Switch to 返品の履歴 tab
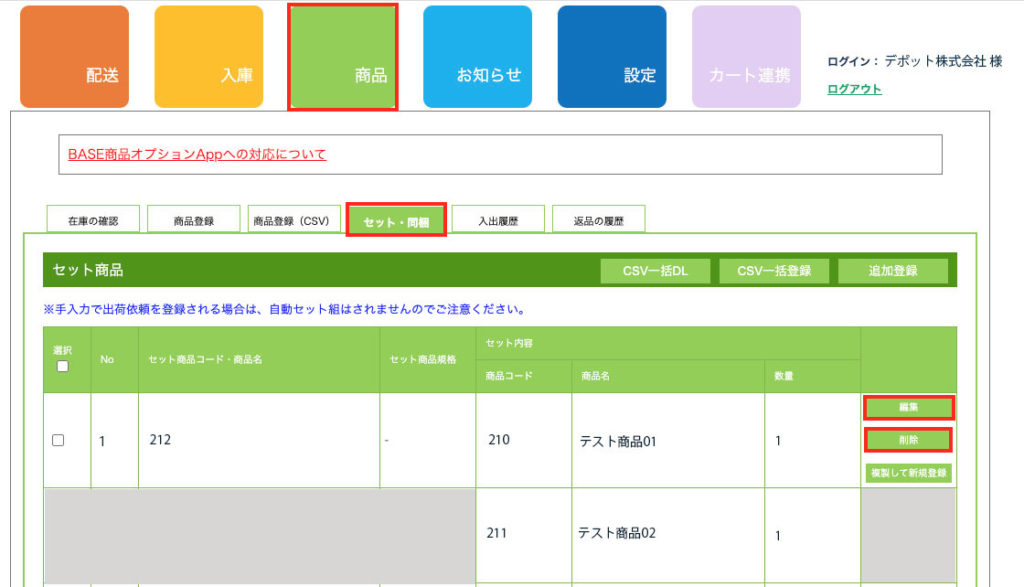 click(598, 221)
